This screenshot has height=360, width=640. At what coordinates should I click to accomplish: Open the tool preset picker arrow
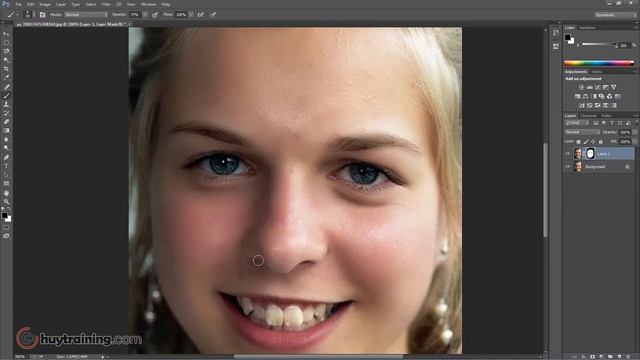[x=18, y=14]
